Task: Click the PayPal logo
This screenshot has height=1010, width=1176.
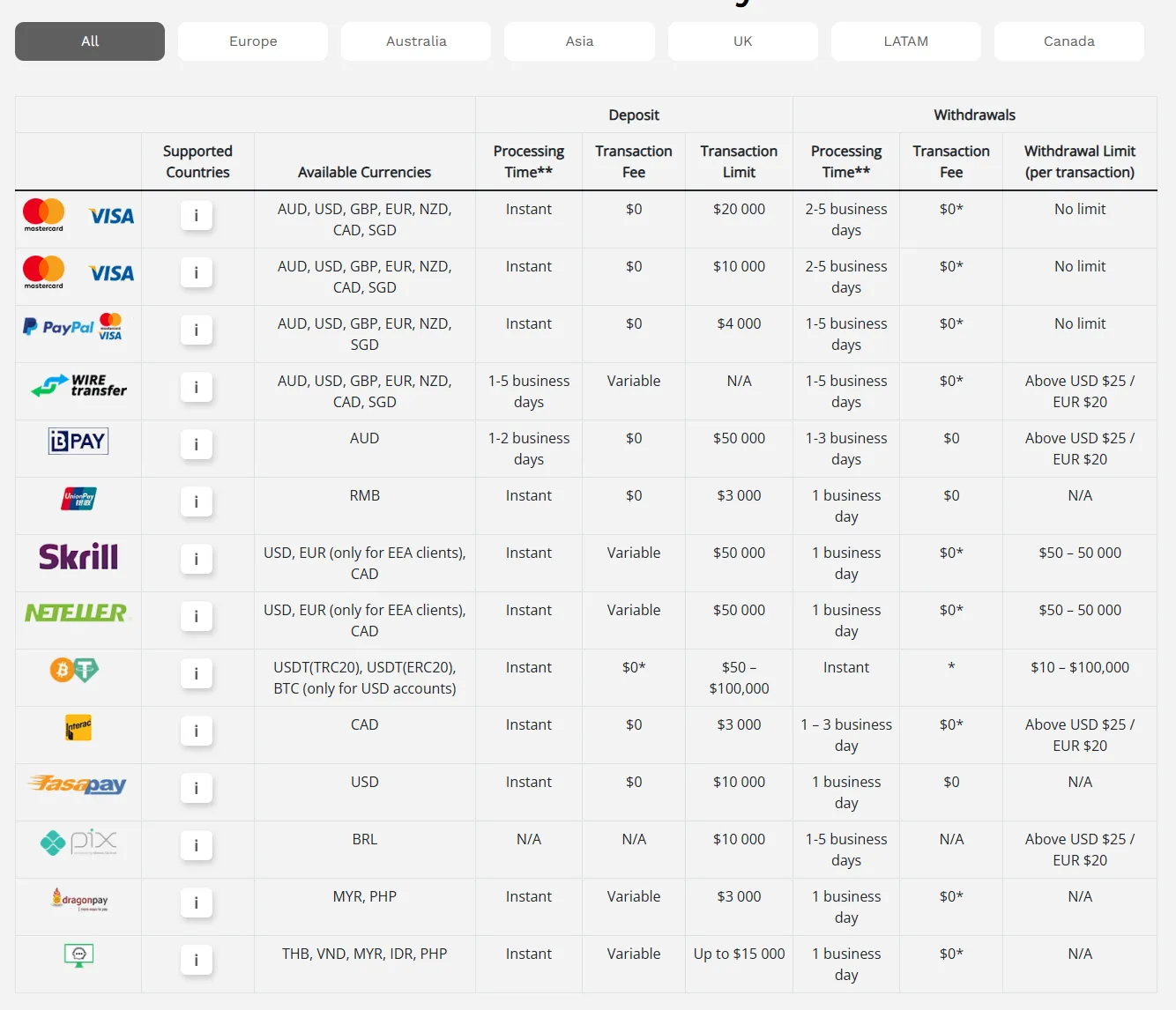Action: click(x=58, y=327)
